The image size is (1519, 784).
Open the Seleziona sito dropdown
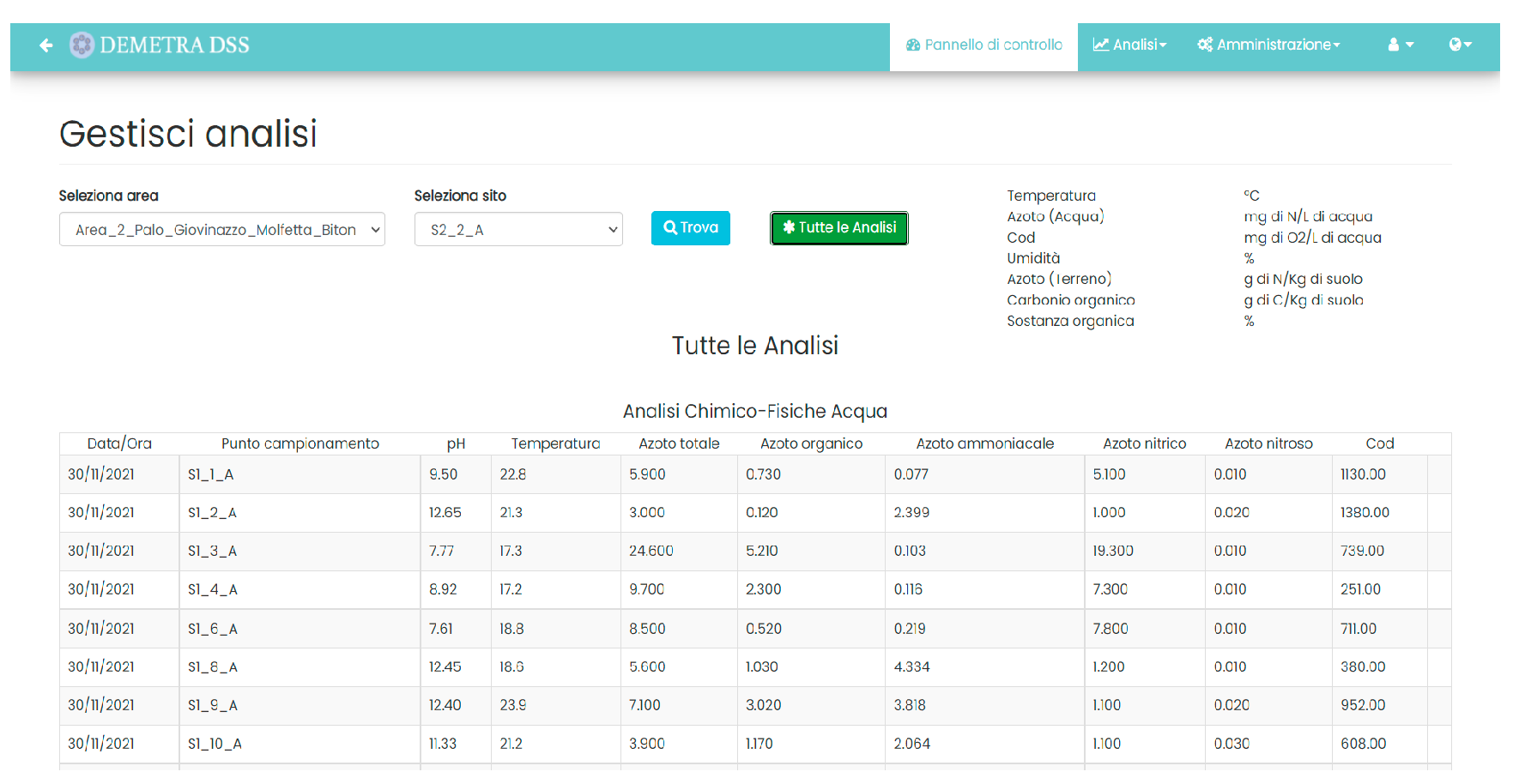point(517,230)
